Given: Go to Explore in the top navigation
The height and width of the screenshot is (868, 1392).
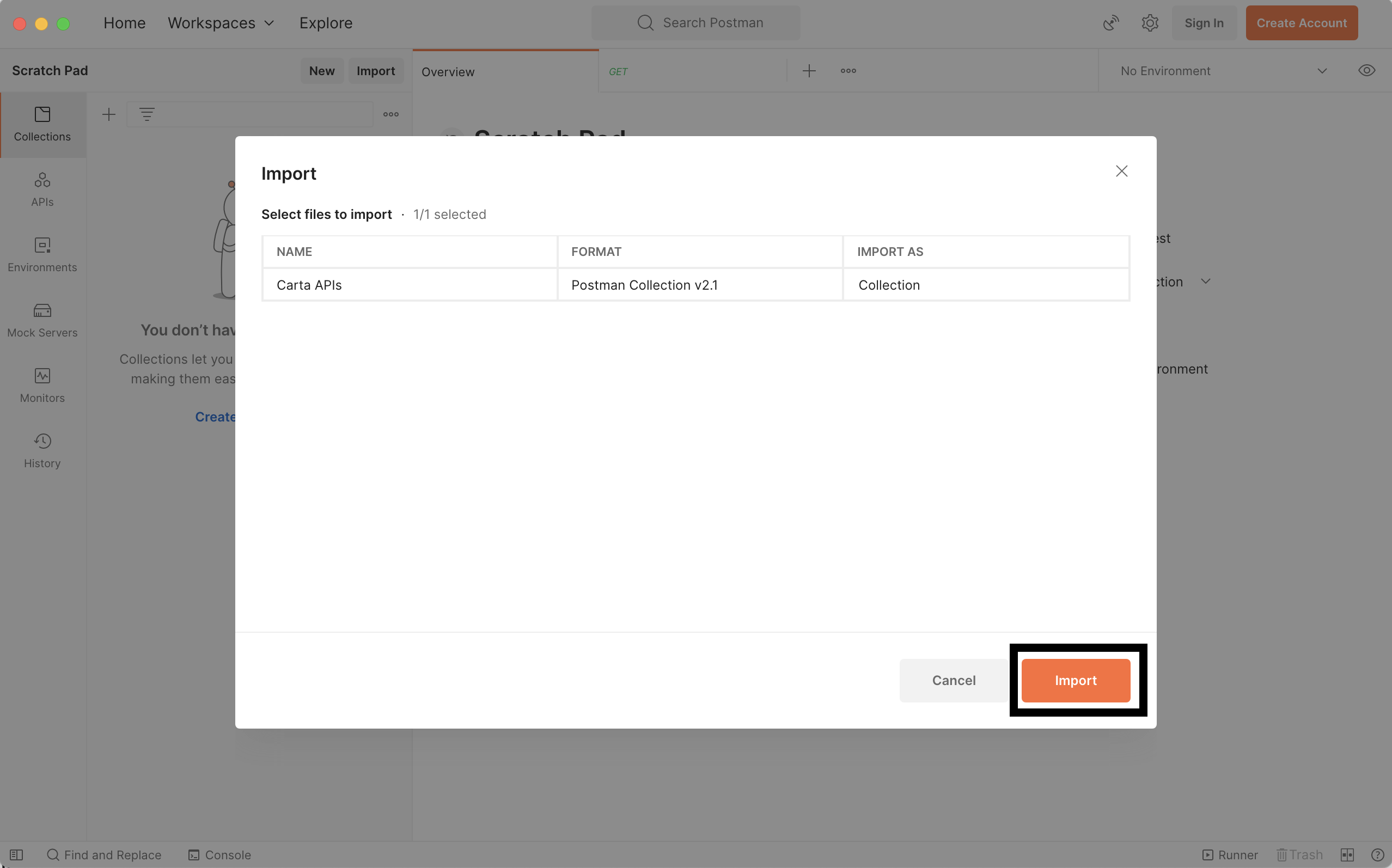Looking at the screenshot, I should (326, 23).
